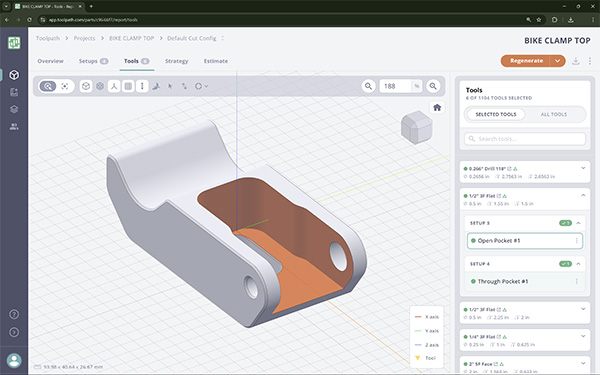
Task: Expand the 1/4" 3F Flat tool card
Action: click(583, 336)
